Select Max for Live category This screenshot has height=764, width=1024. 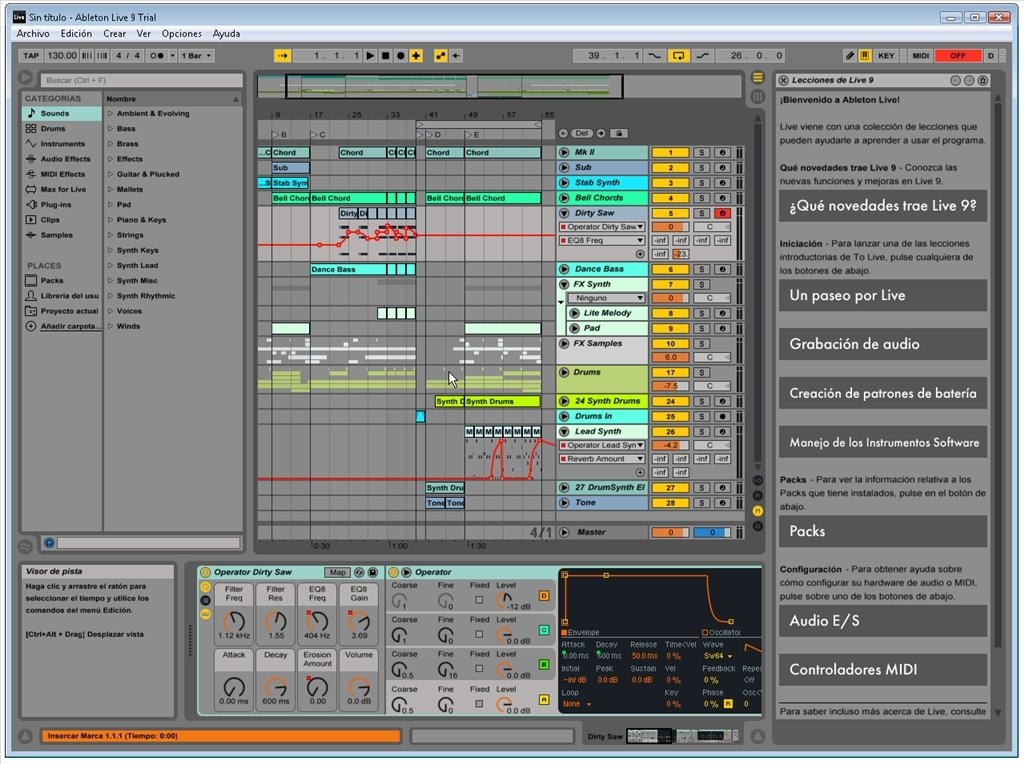(x=63, y=189)
